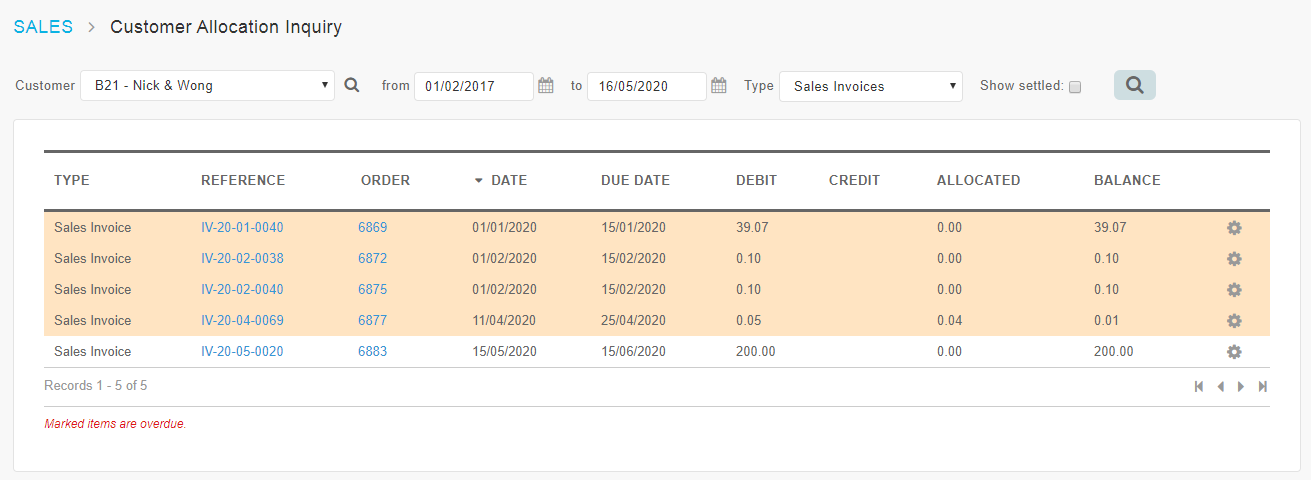This screenshot has width=1311, height=480.
Task: Click the SALES breadcrumb link
Action: point(43,27)
